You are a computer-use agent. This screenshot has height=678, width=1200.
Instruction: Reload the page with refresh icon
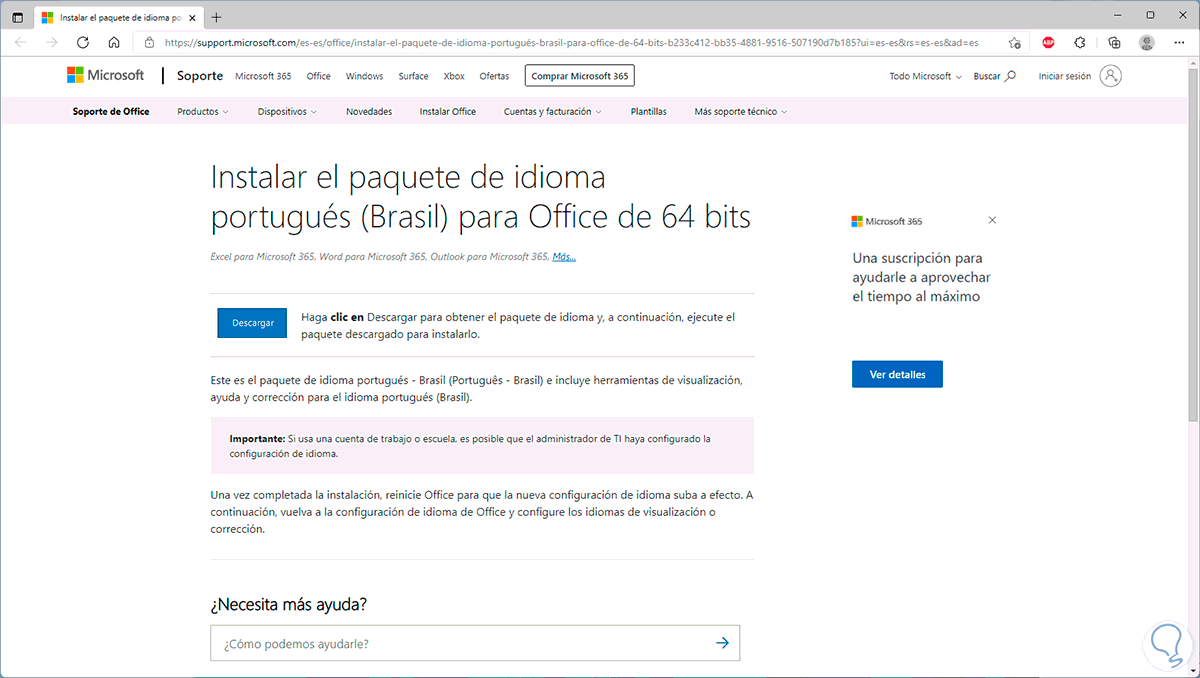click(83, 43)
